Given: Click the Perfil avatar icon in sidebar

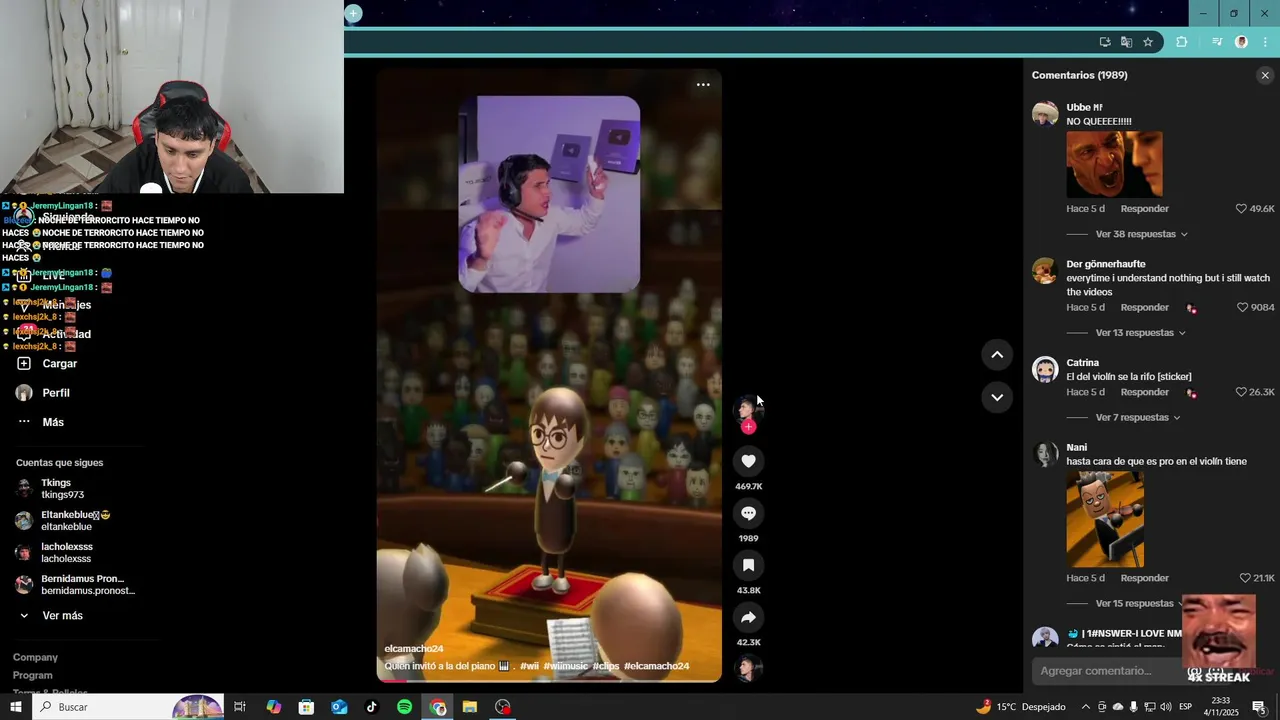Looking at the screenshot, I should (24, 393).
